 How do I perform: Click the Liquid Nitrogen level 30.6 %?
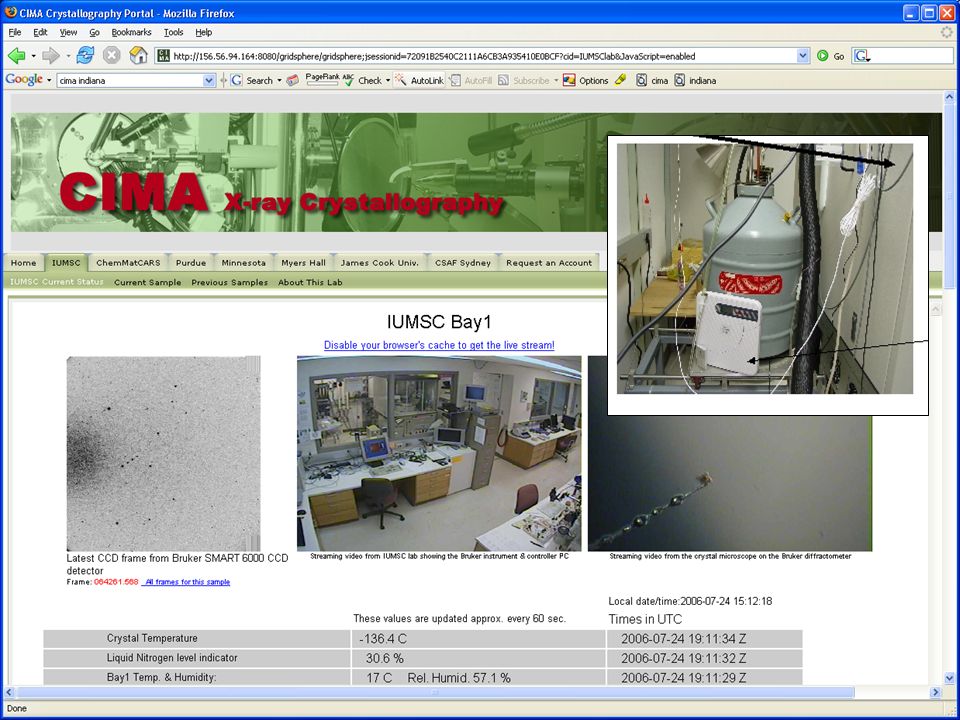(384, 658)
